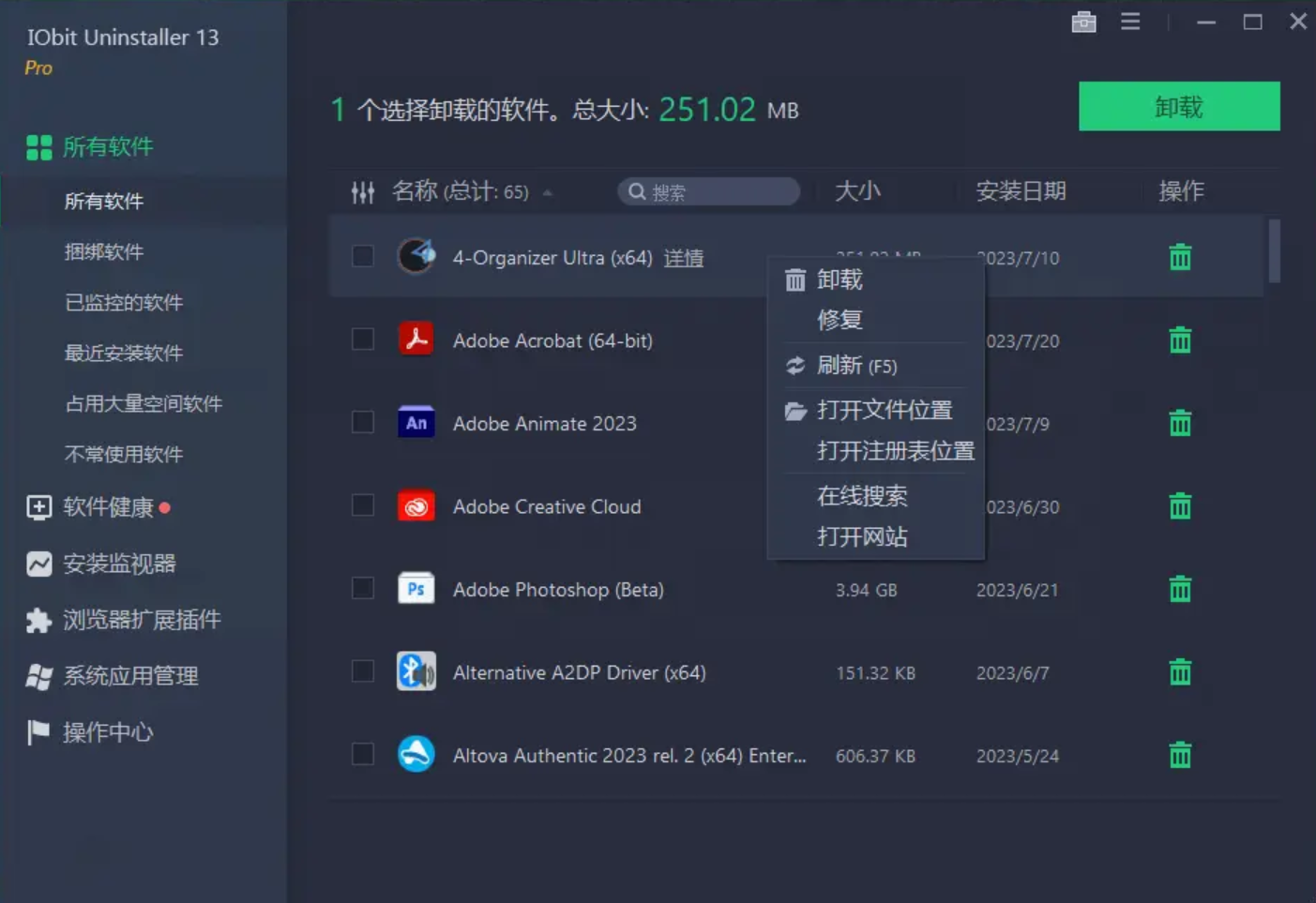Click the 606.37 KB size value

[x=875, y=756]
